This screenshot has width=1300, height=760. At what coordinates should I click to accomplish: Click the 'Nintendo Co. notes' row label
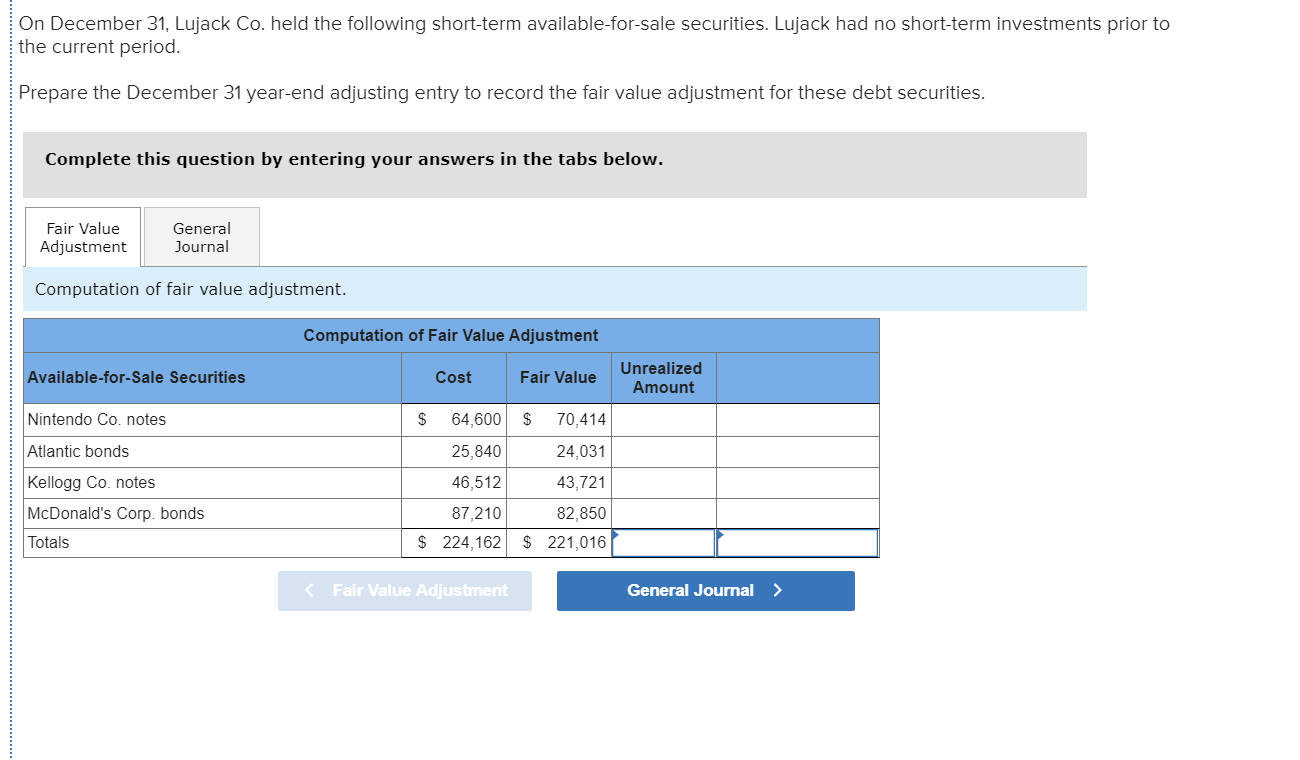click(97, 420)
